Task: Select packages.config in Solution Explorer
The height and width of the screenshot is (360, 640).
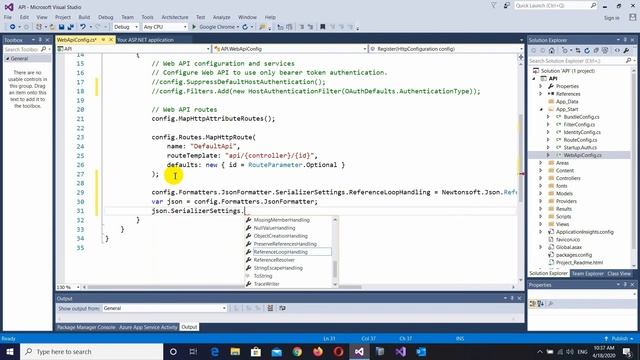Action: click(573, 255)
